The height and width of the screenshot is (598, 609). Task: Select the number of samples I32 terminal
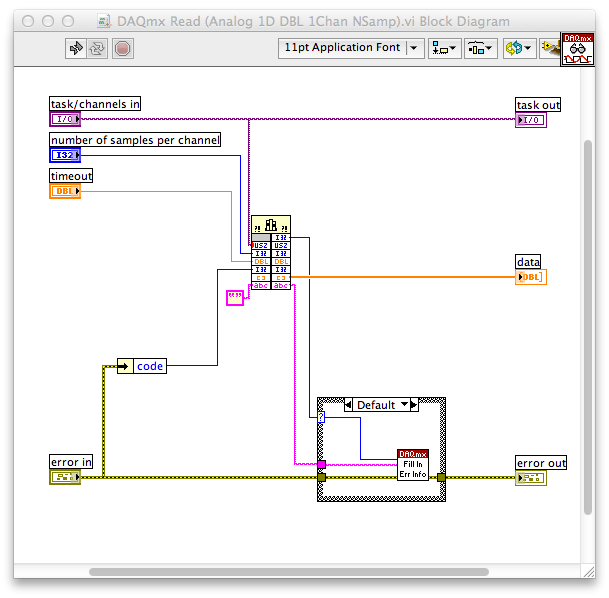tap(65, 155)
